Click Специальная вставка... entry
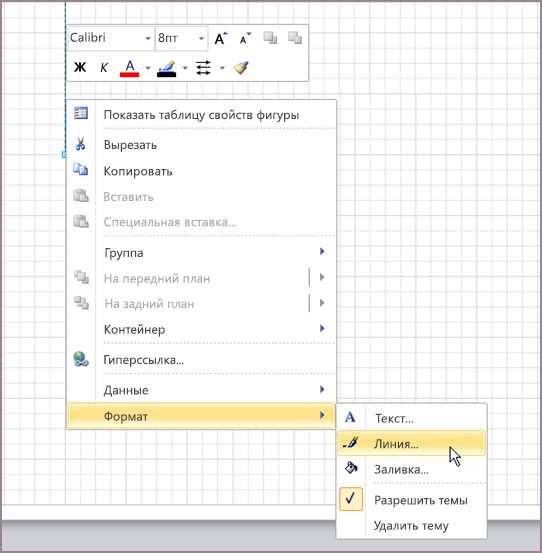Viewport: 542px width, 553px height. (170, 222)
